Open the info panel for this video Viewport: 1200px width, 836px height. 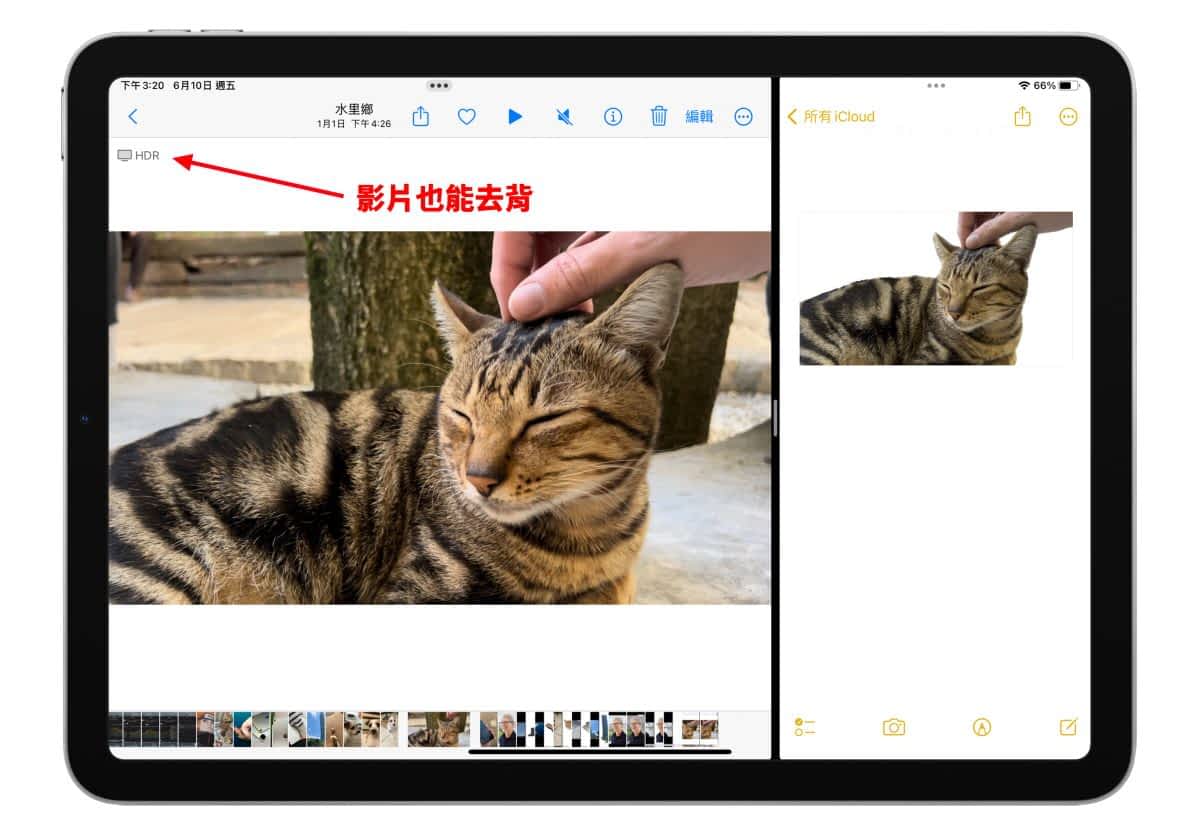(613, 117)
